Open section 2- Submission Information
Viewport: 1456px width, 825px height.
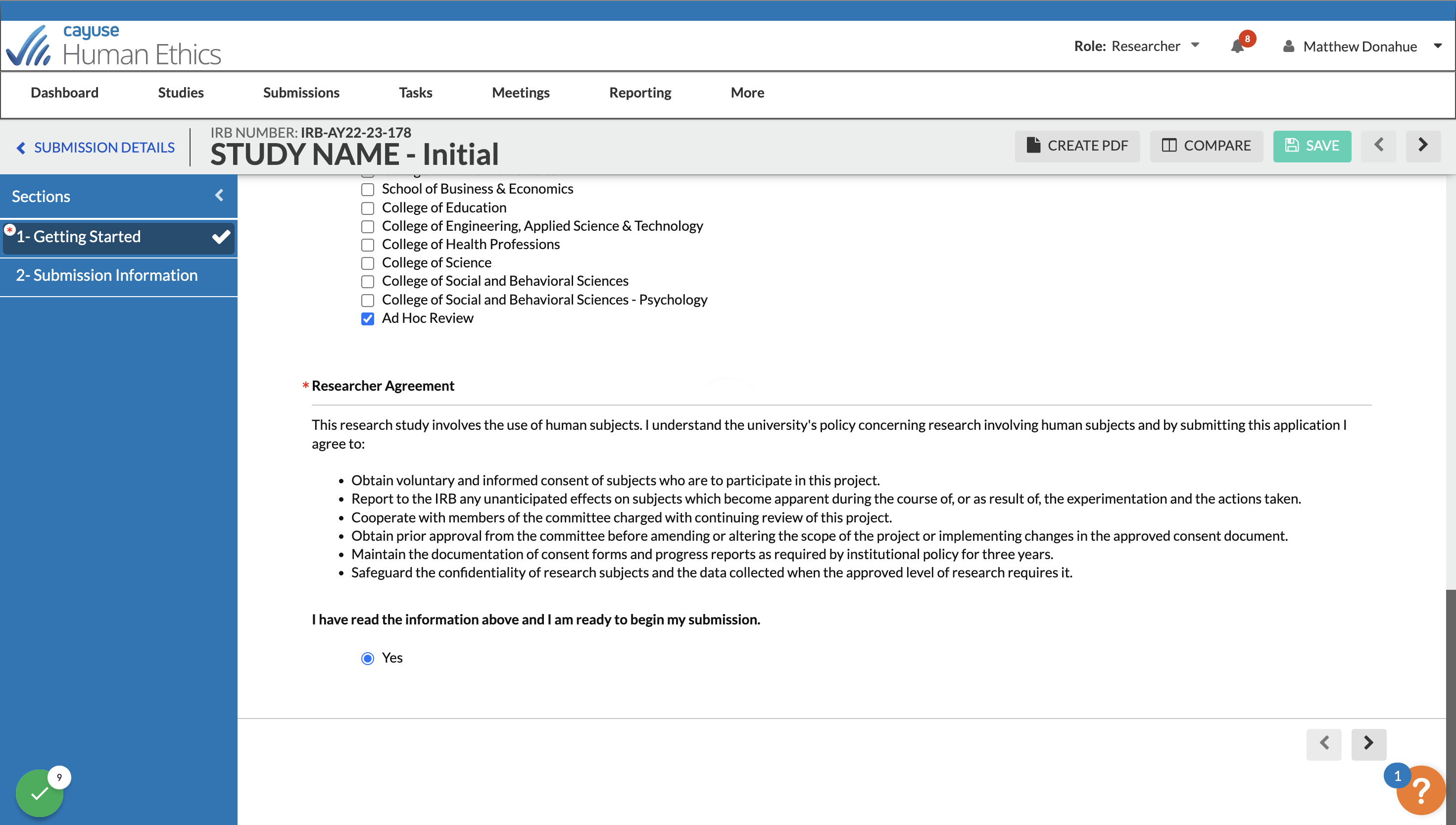click(x=119, y=275)
